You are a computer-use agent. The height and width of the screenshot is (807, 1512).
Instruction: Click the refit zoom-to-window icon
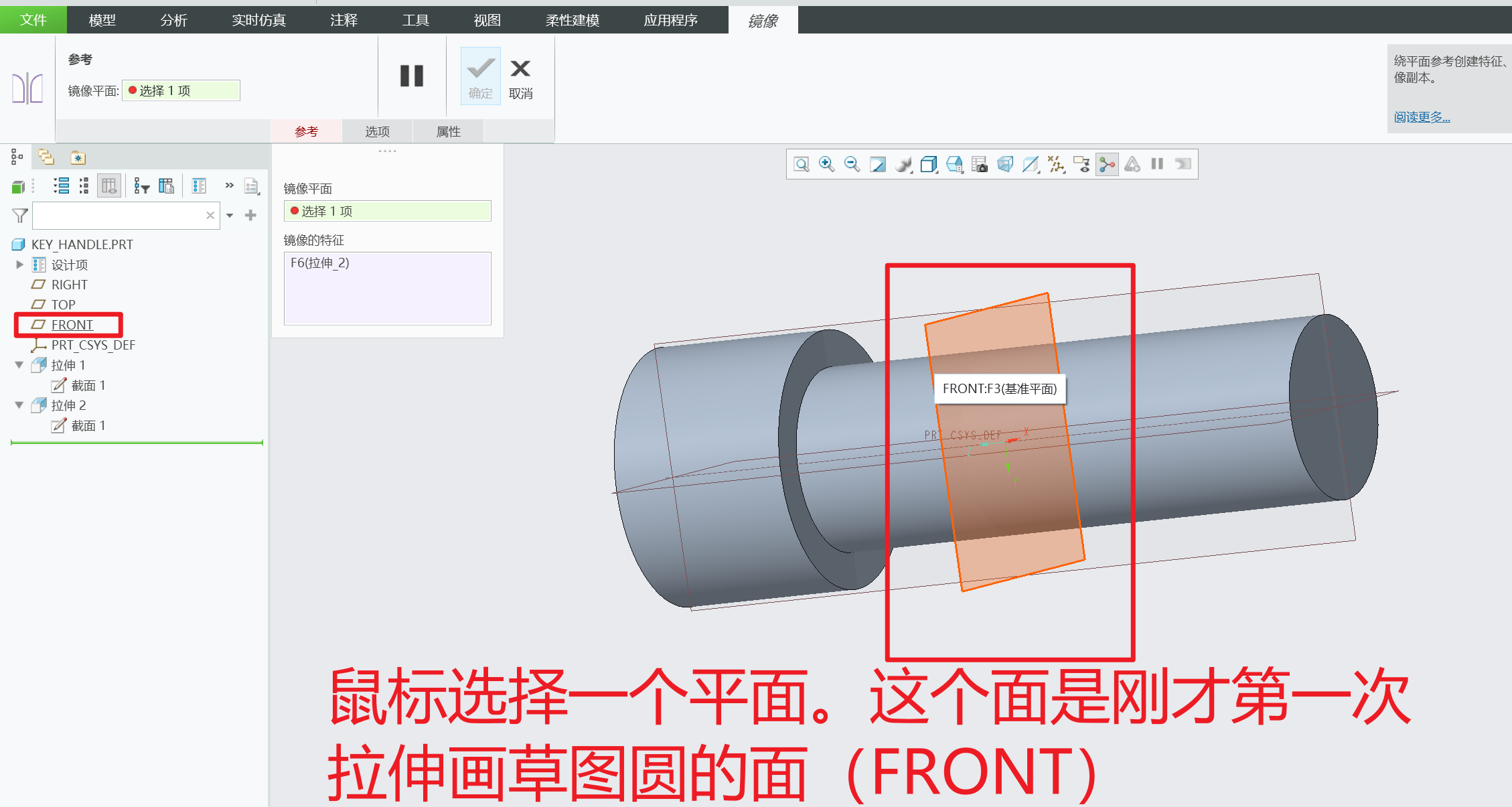point(801,164)
